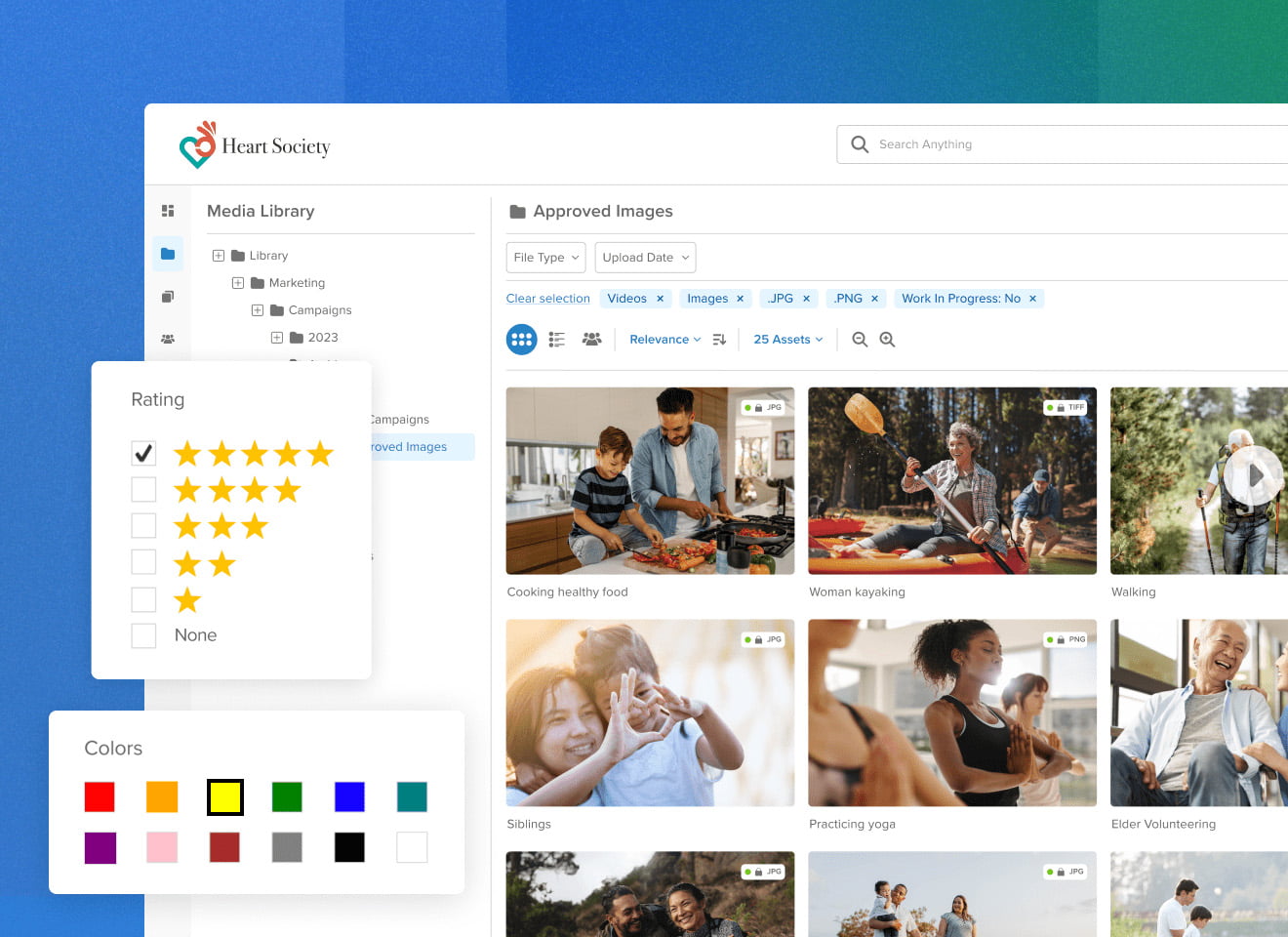
Task: Open the Upload Date dropdown
Action: coord(645,258)
